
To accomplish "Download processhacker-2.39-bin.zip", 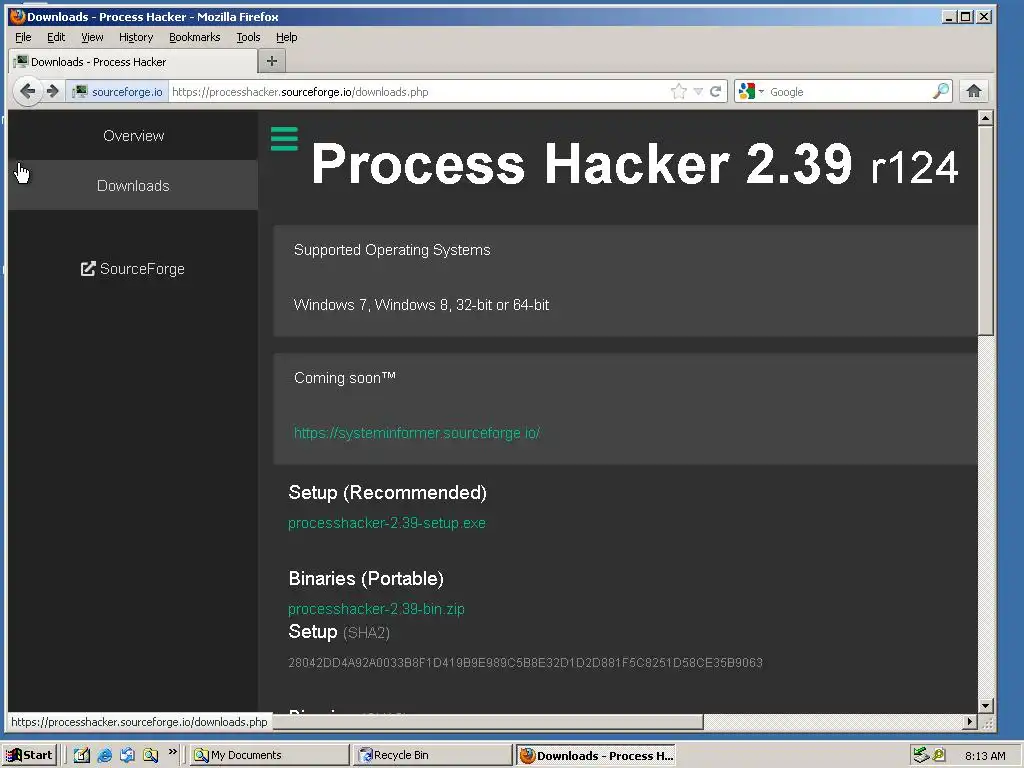I will 376,609.
